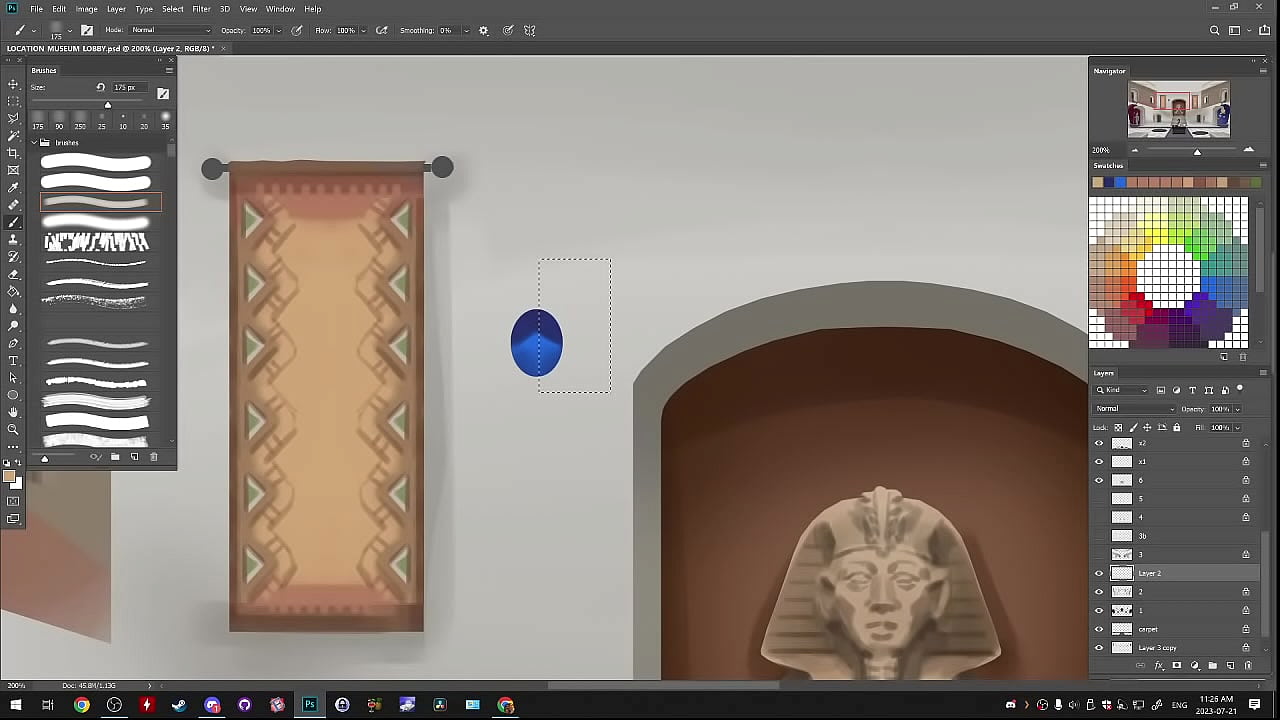This screenshot has width=1280, height=720.
Task: Select the Paint Bucket tool
Action: click(13, 291)
